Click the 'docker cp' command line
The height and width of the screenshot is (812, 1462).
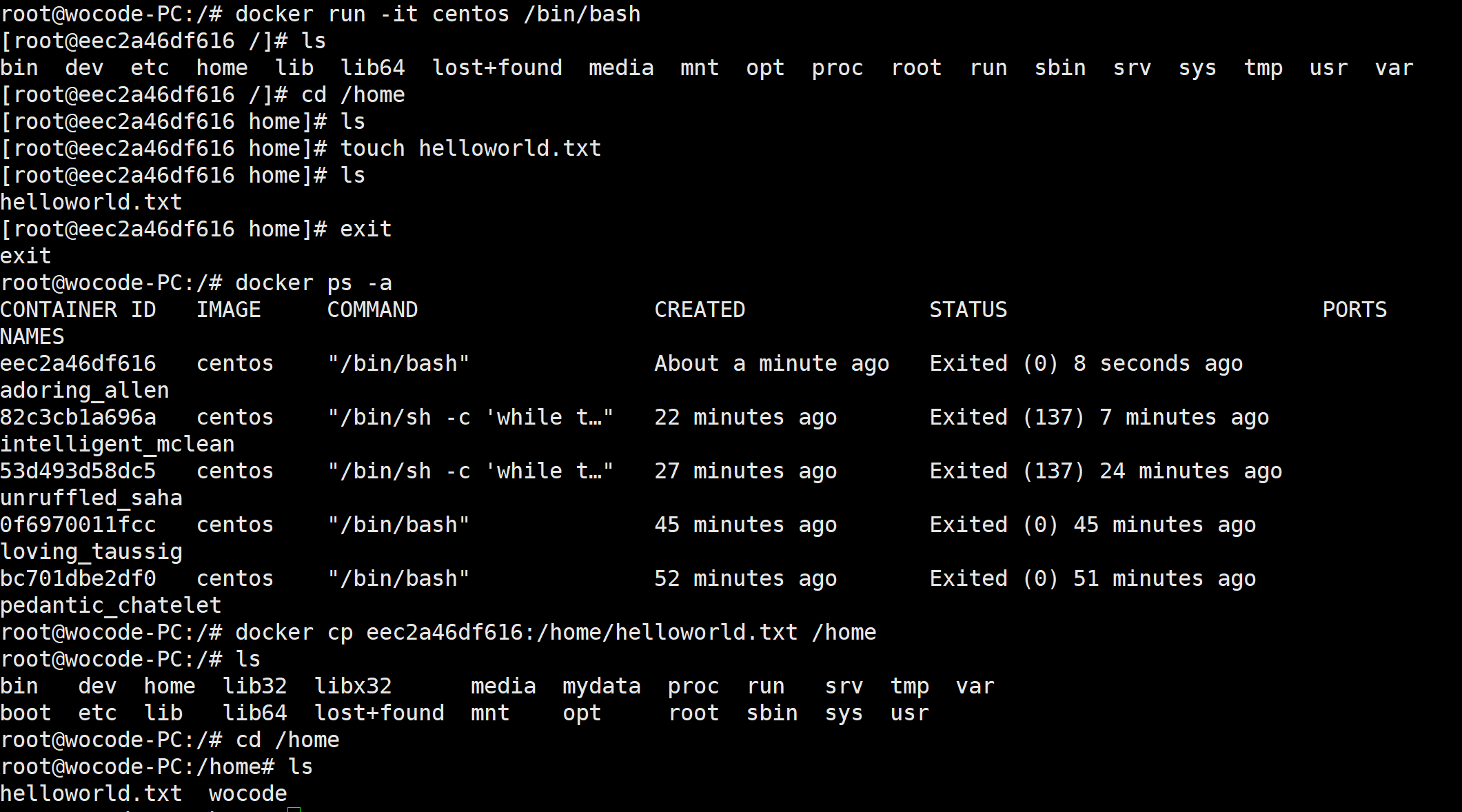[555, 633]
